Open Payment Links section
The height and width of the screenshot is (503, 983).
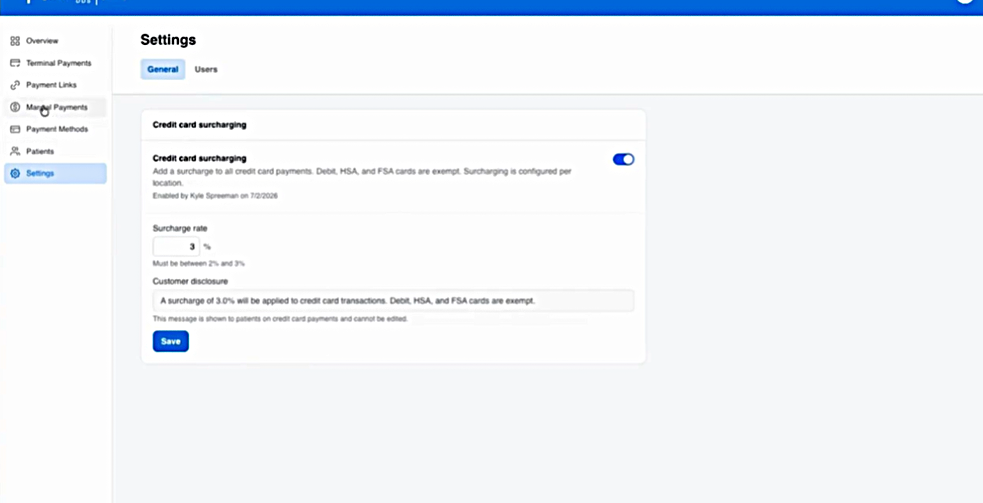(55, 85)
